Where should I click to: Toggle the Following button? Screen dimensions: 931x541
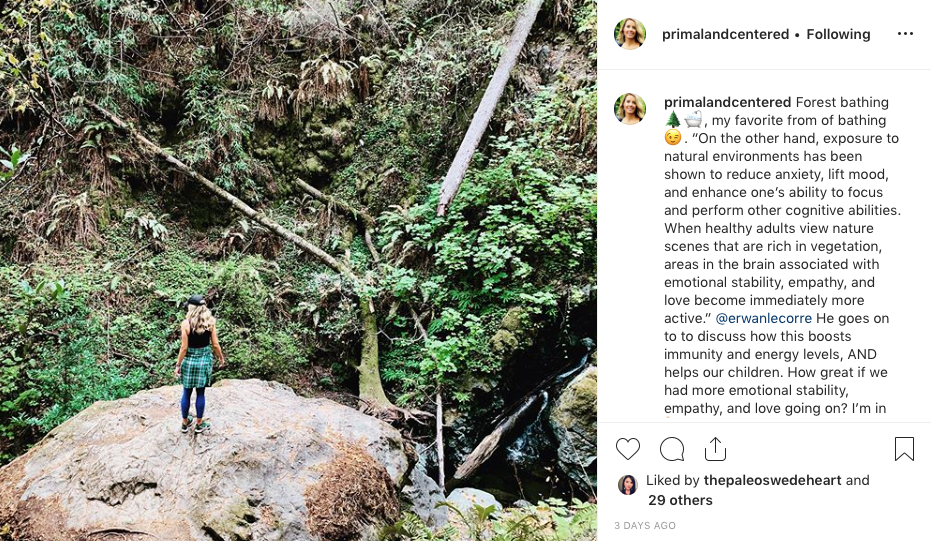tap(838, 34)
